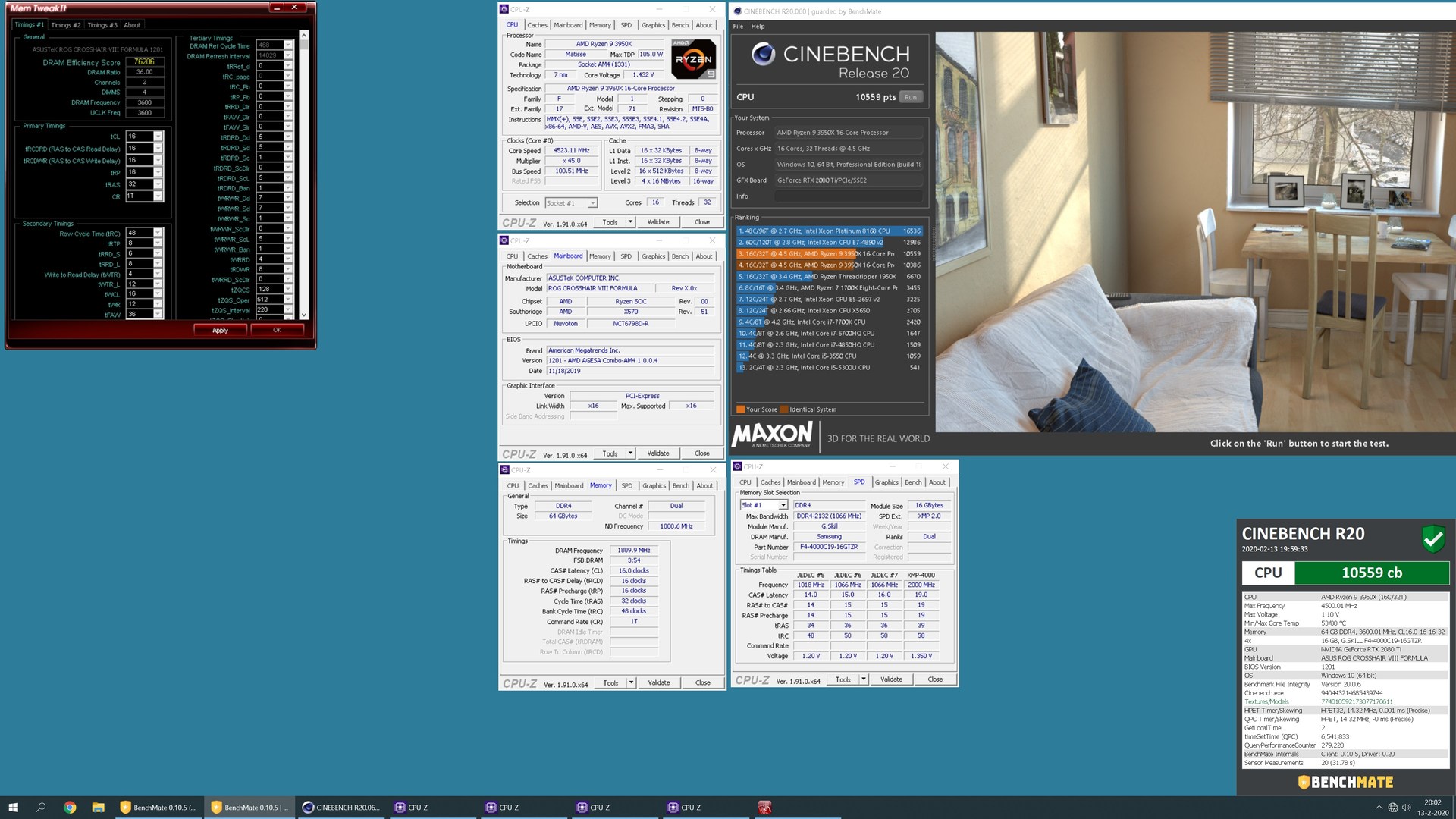Click the title icon of the CPU-Z Mainboard window
Image resolution: width=1456 pixels, height=819 pixels.
505,240
